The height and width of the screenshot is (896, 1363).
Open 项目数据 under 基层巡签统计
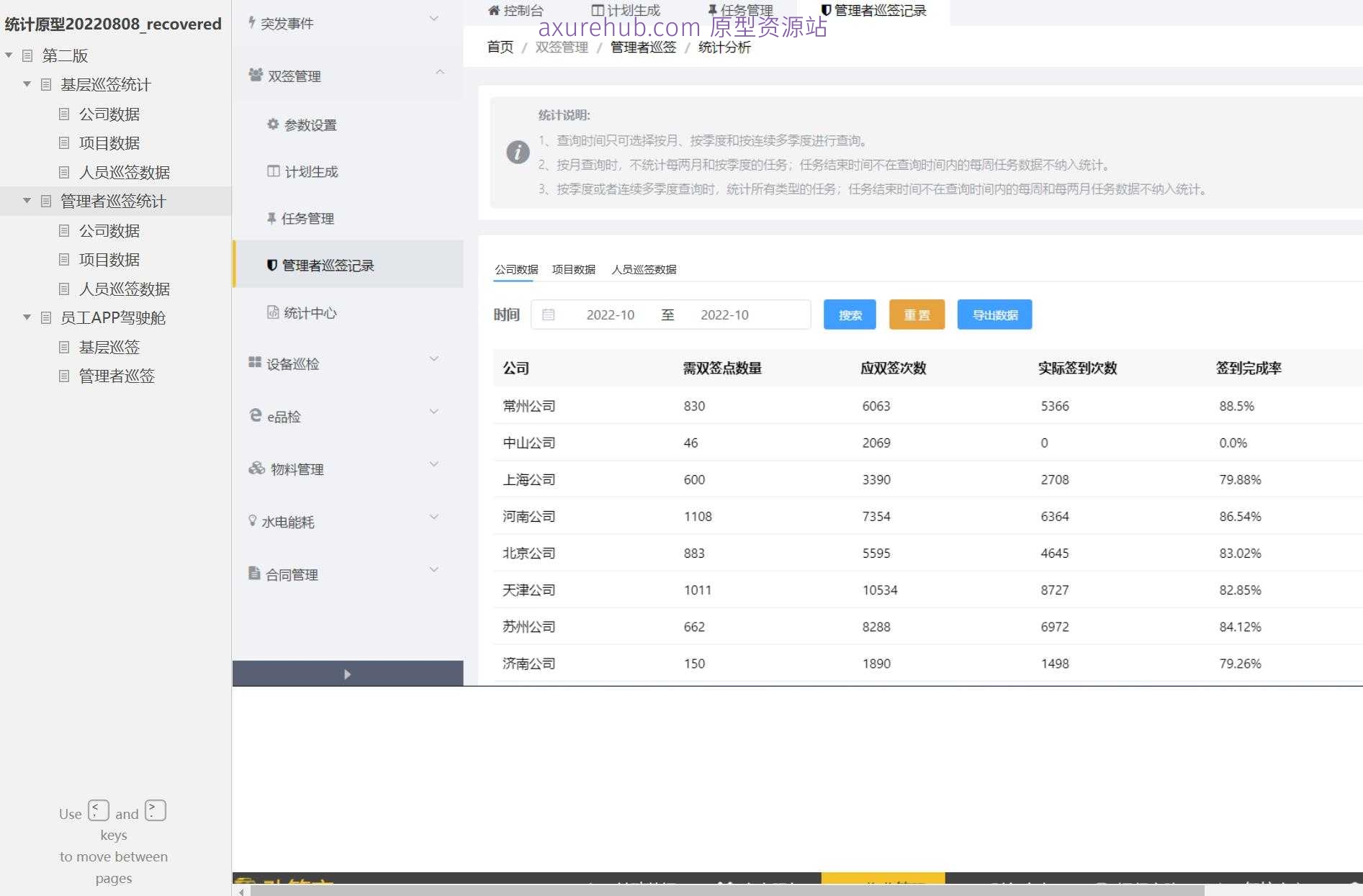[109, 142]
